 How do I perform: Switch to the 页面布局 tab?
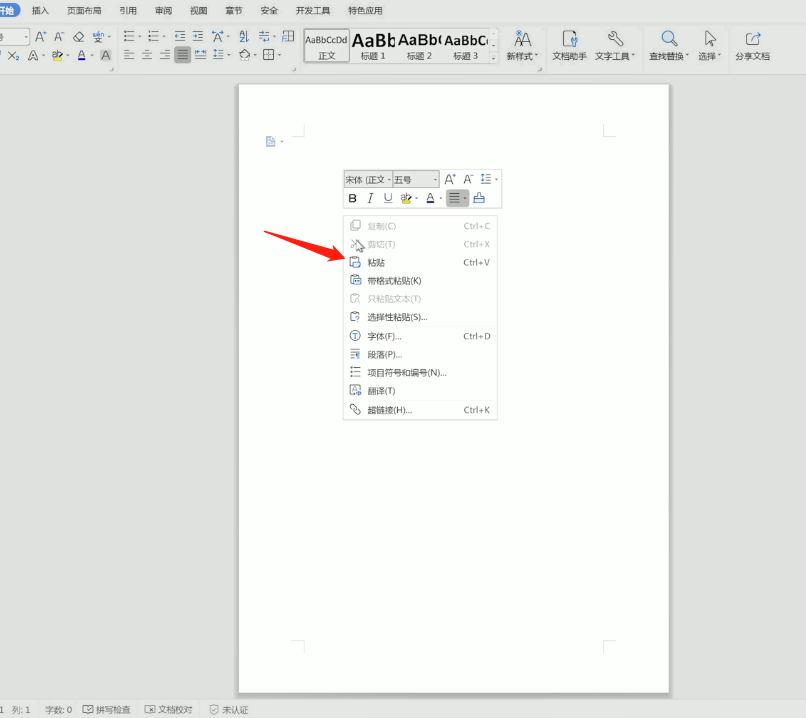(84, 10)
